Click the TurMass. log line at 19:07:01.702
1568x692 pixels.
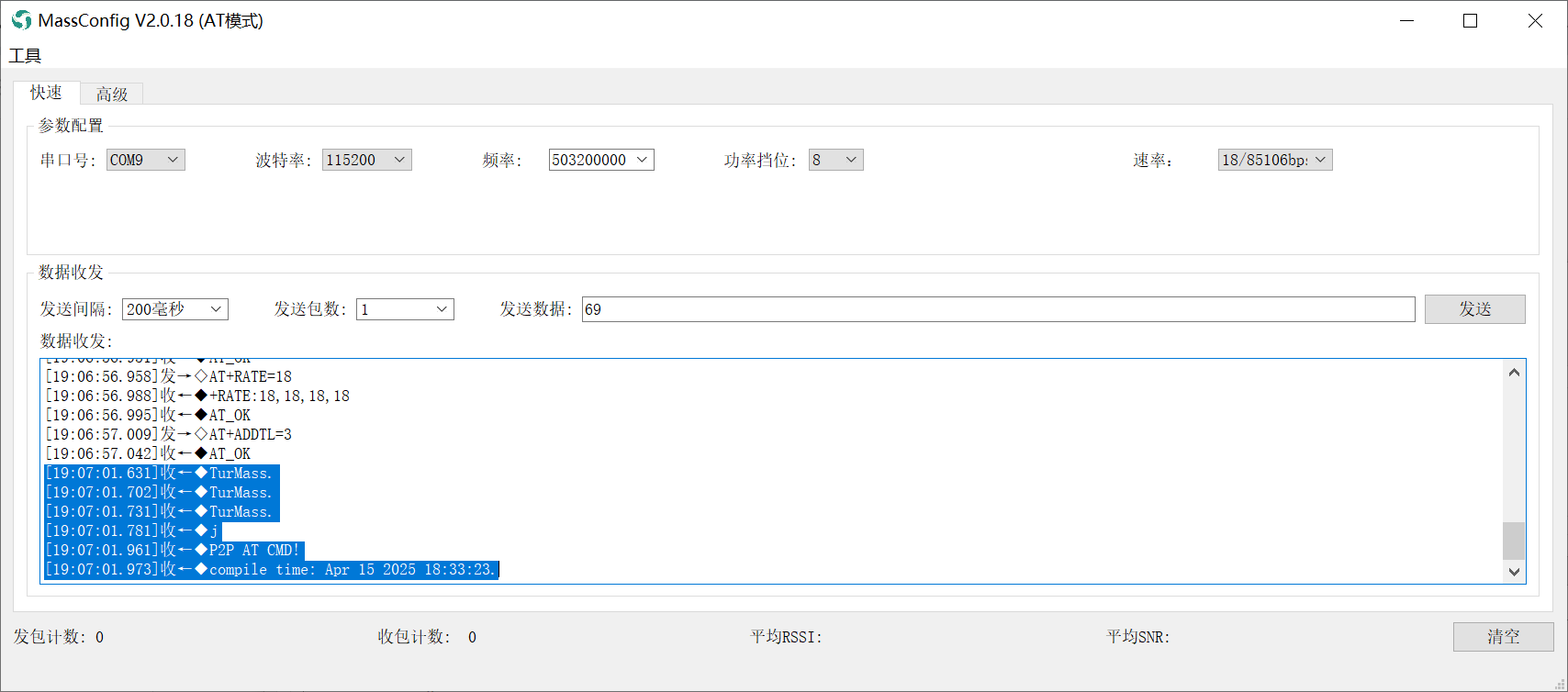click(x=160, y=492)
